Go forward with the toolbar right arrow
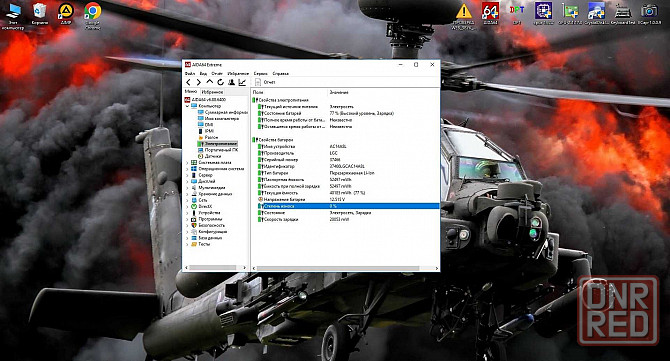The width and height of the screenshot is (670, 361). pyautogui.click(x=199, y=82)
